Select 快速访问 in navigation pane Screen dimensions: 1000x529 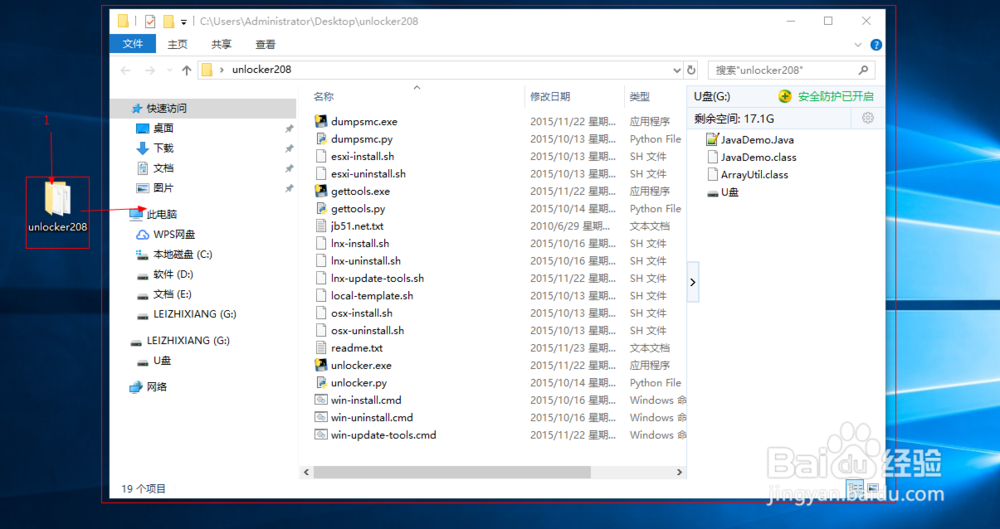pos(159,108)
